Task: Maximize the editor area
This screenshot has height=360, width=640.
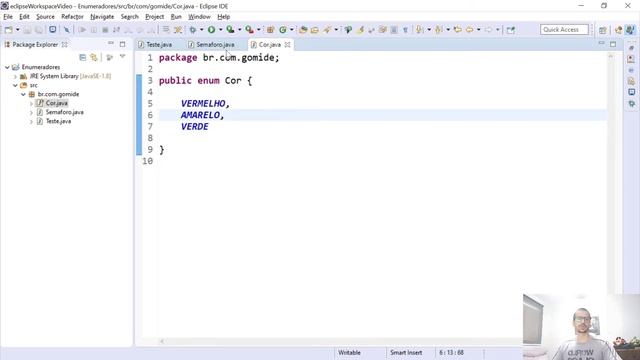Action: coord(613,44)
